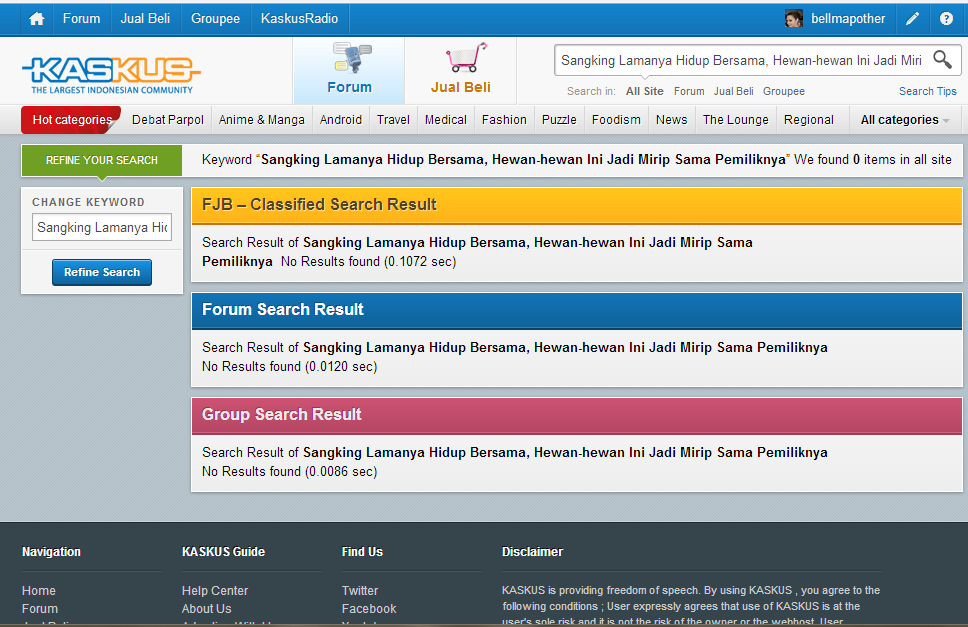The image size is (968, 627).
Task: Click the KASKUS logo
Action: 111,75
